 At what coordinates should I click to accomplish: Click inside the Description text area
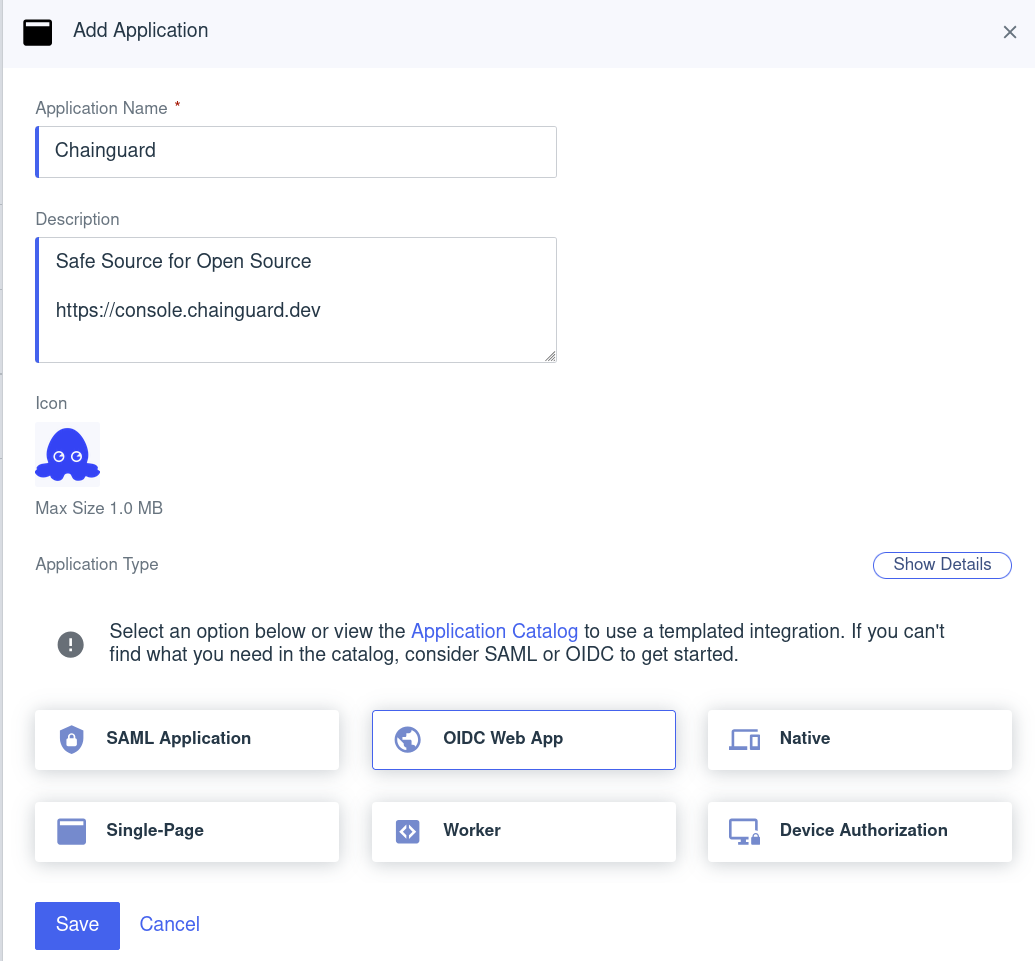point(296,299)
